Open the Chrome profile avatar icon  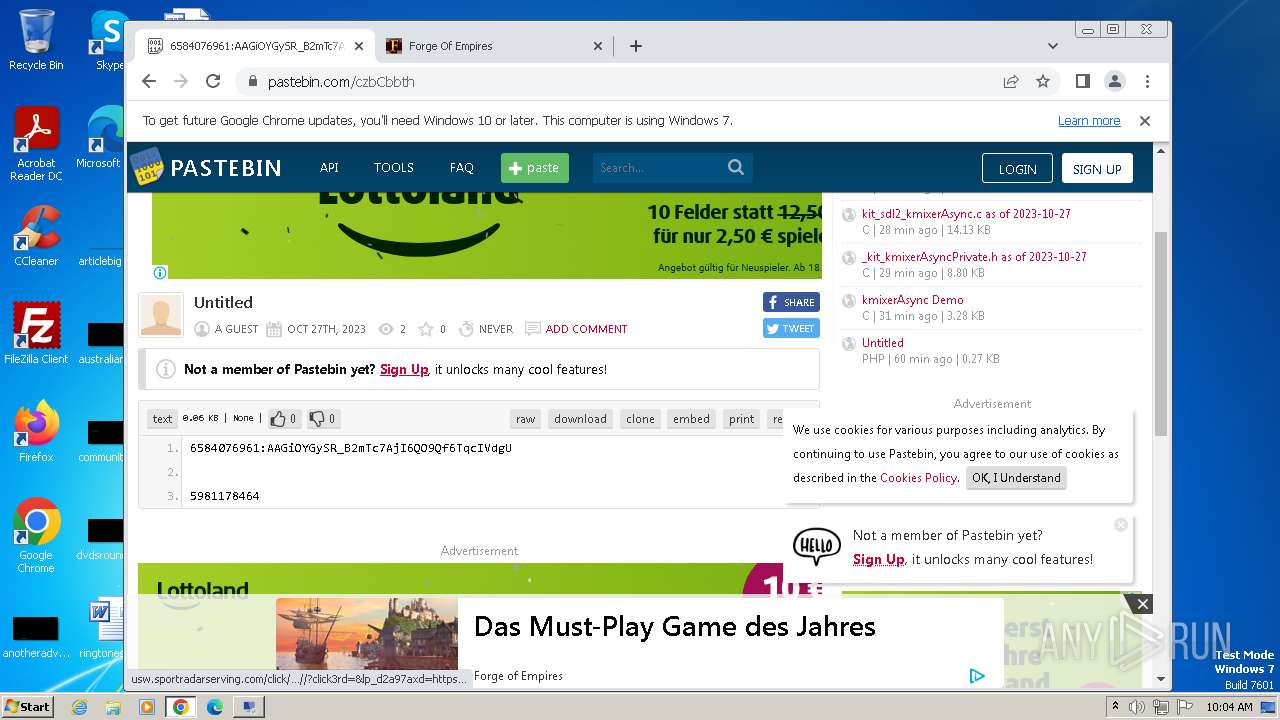point(1114,81)
